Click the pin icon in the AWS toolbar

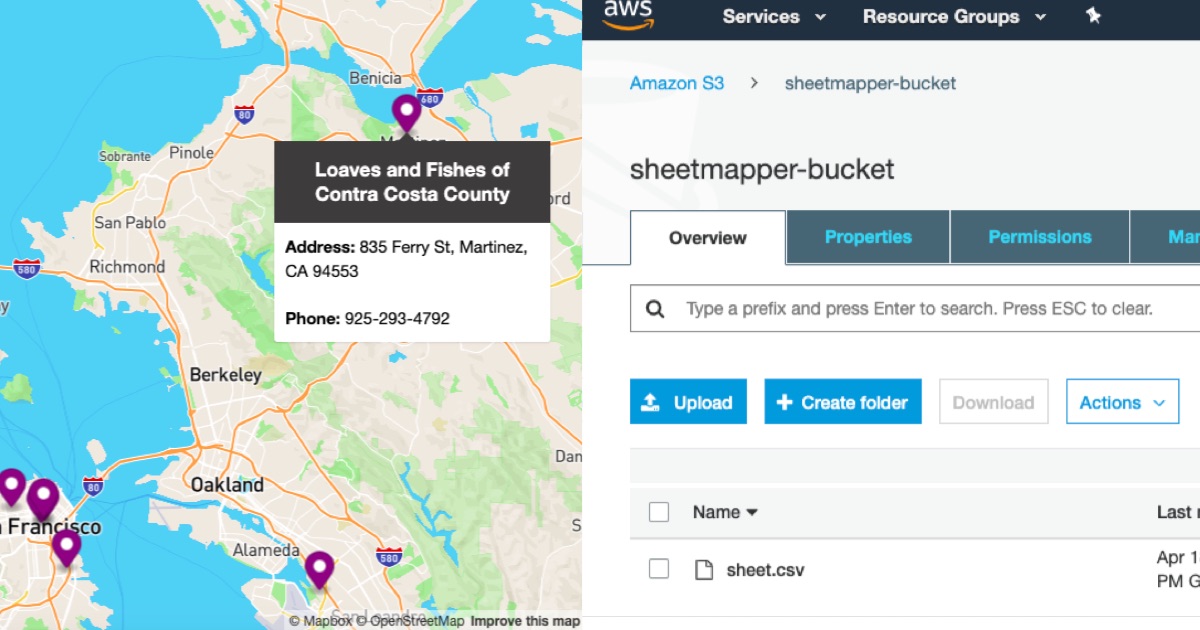click(1093, 16)
